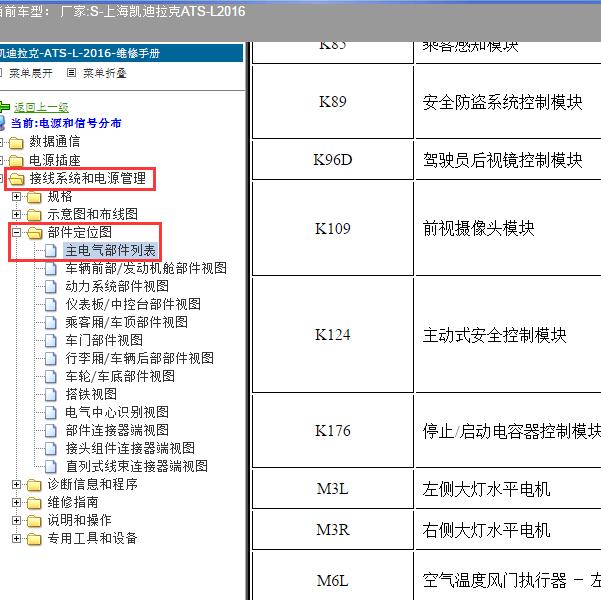Click the 示意图和布线图 folder icon
Image resolution: width=601 pixels, height=600 pixels.
click(x=34, y=215)
